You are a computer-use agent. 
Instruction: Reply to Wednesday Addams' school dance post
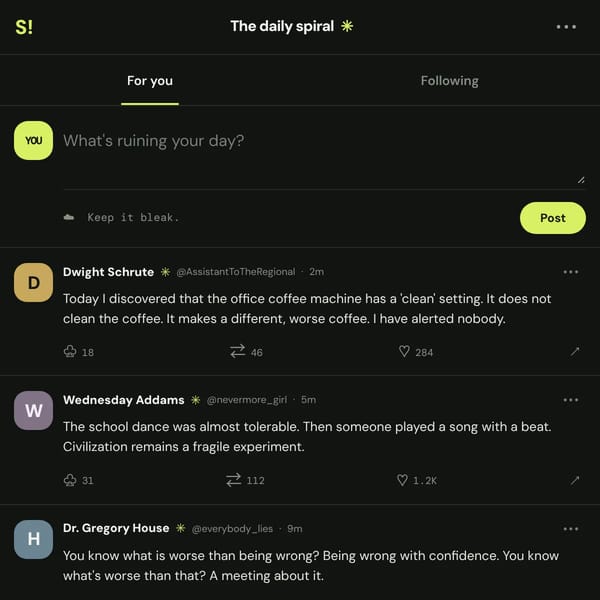[x=70, y=480]
